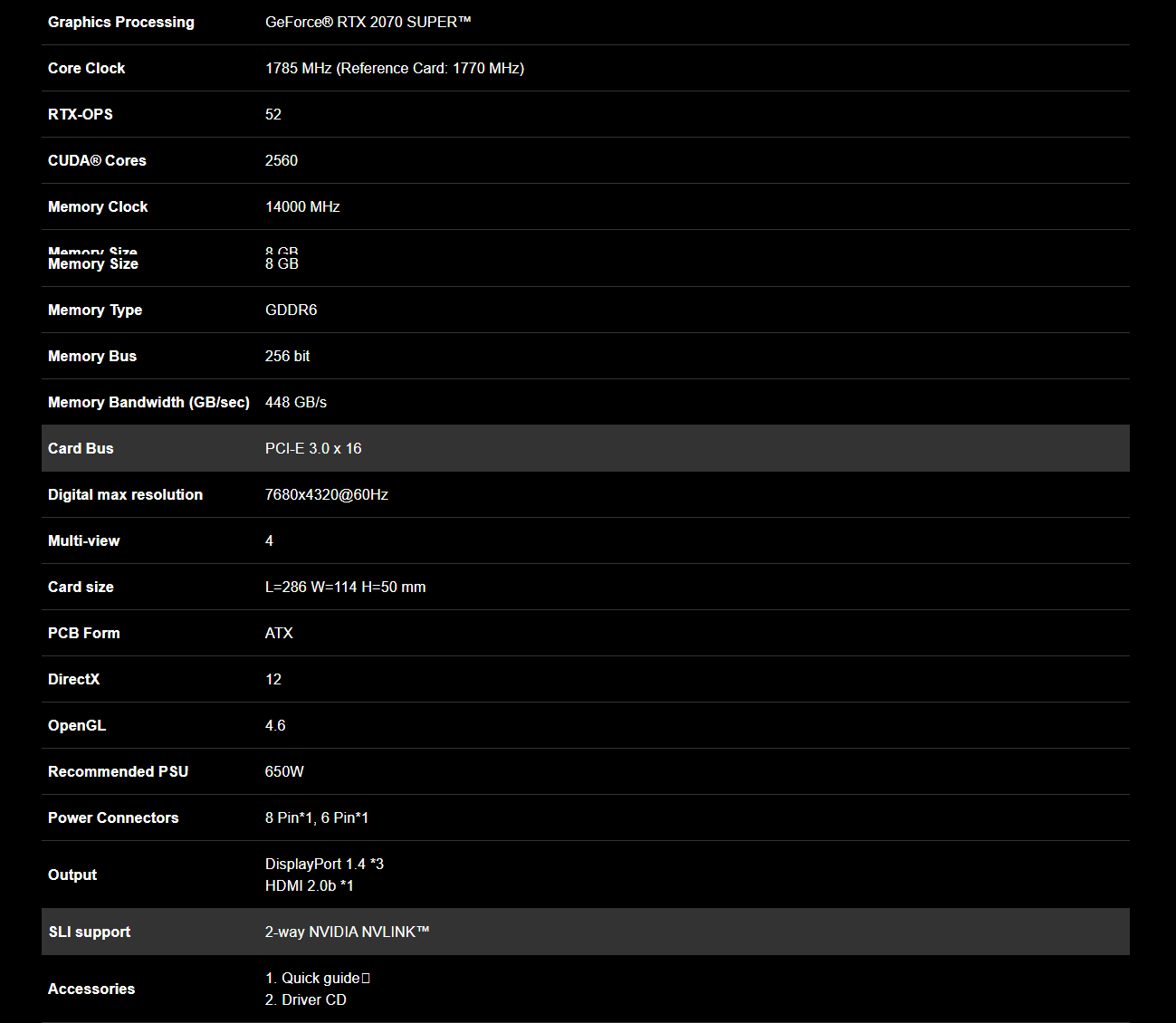Select the 'CUDA® Cores' label
The image size is (1176, 1023).
click(97, 160)
